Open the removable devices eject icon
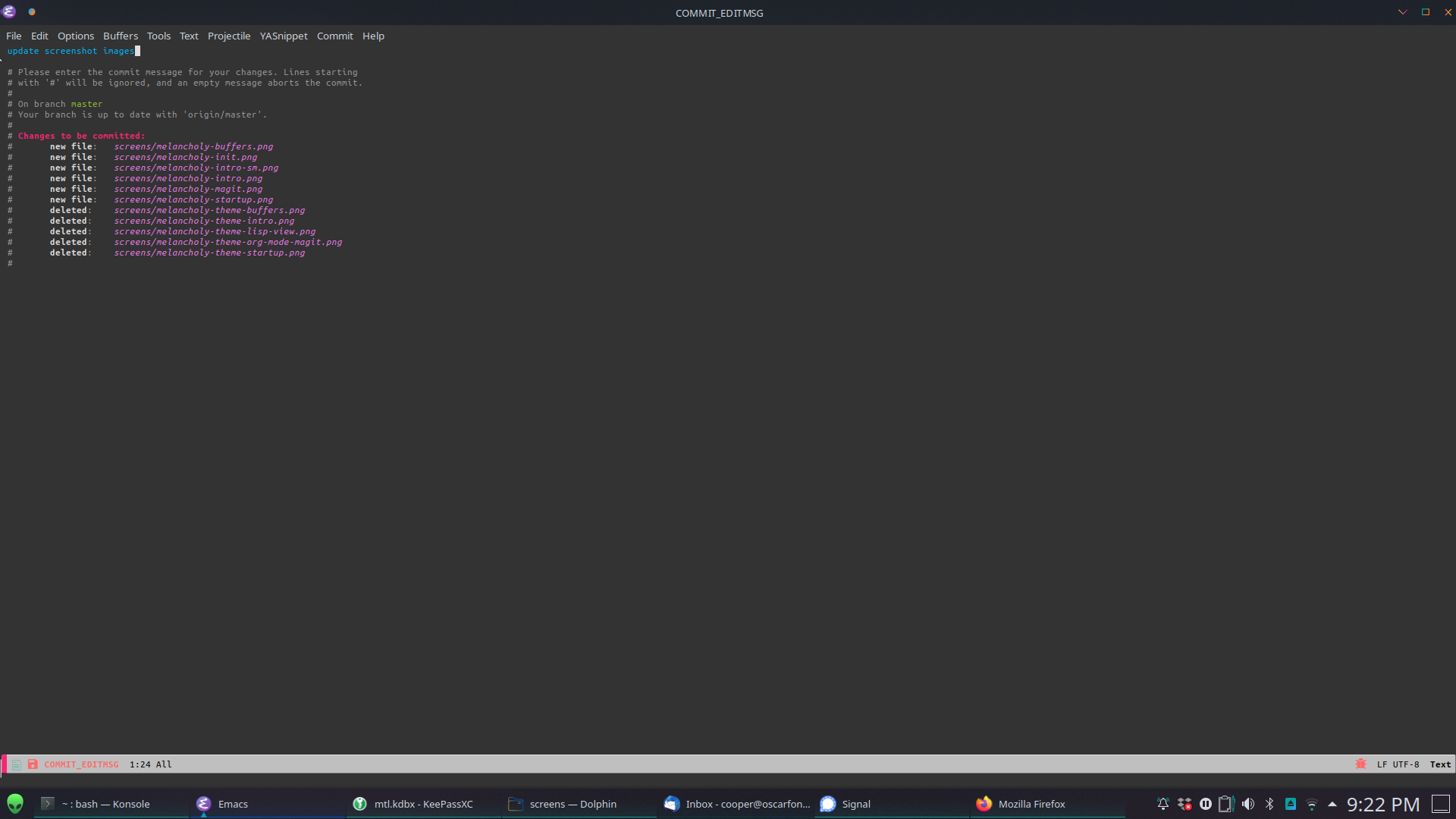The height and width of the screenshot is (819, 1456). (x=1291, y=804)
